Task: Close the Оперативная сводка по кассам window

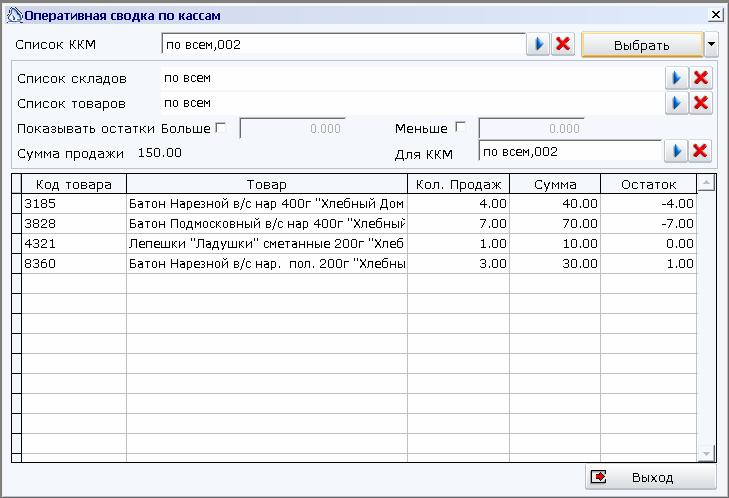Action: 715,15
